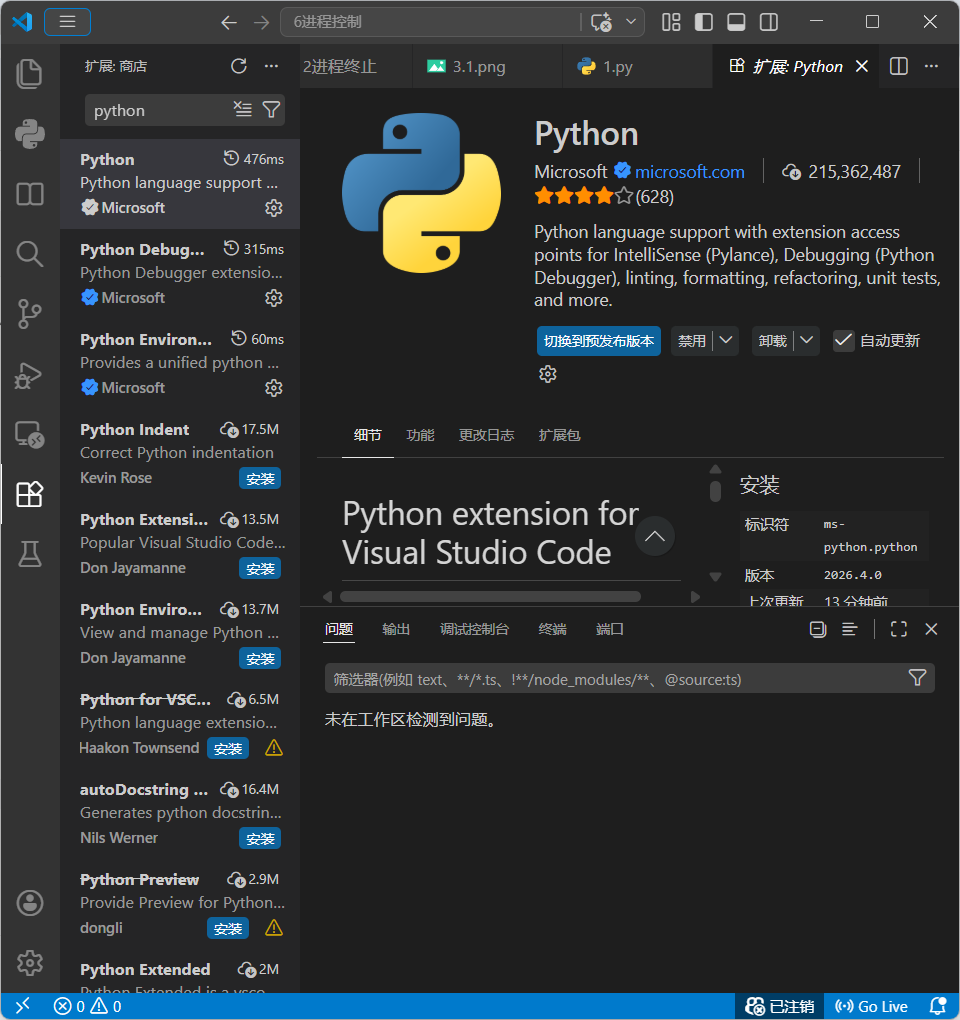The width and height of the screenshot is (960, 1020).
Task: Go forward in navigation history
Action: pyautogui.click(x=261, y=23)
